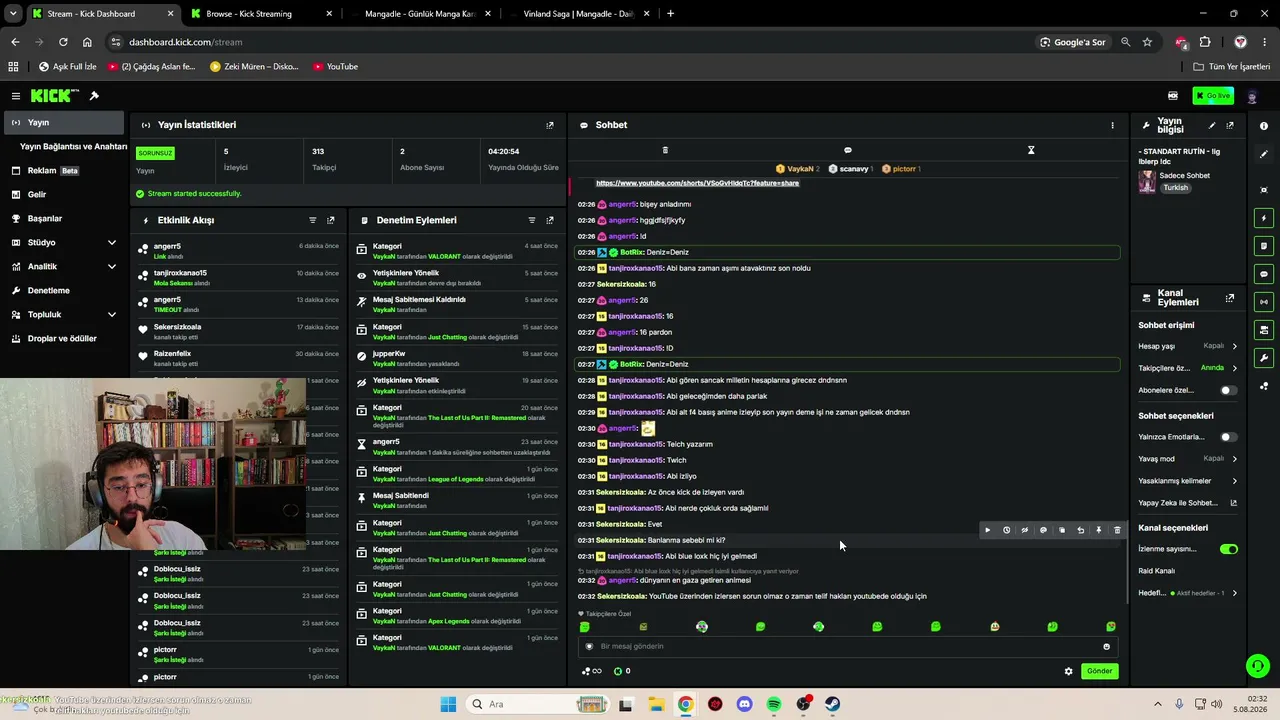
Task: Open Yasaklanmış kelimeler setting
Action: click(x=1188, y=481)
